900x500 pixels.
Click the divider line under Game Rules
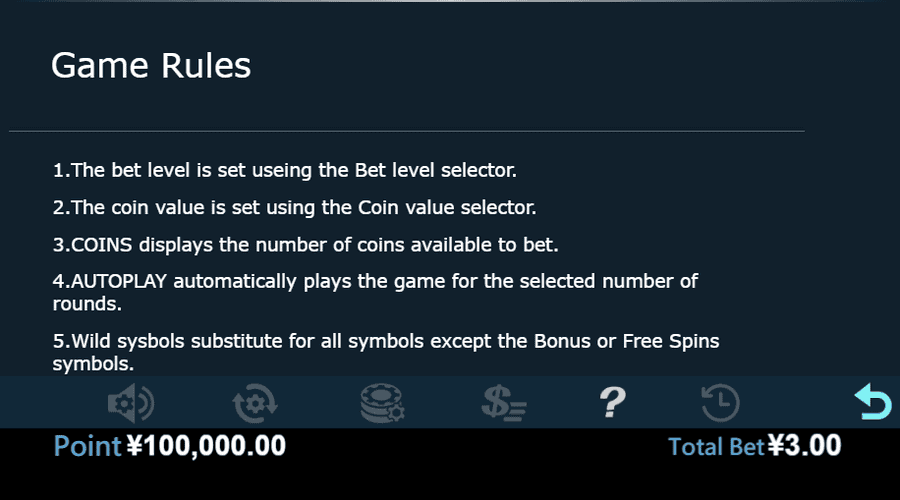coord(406,131)
